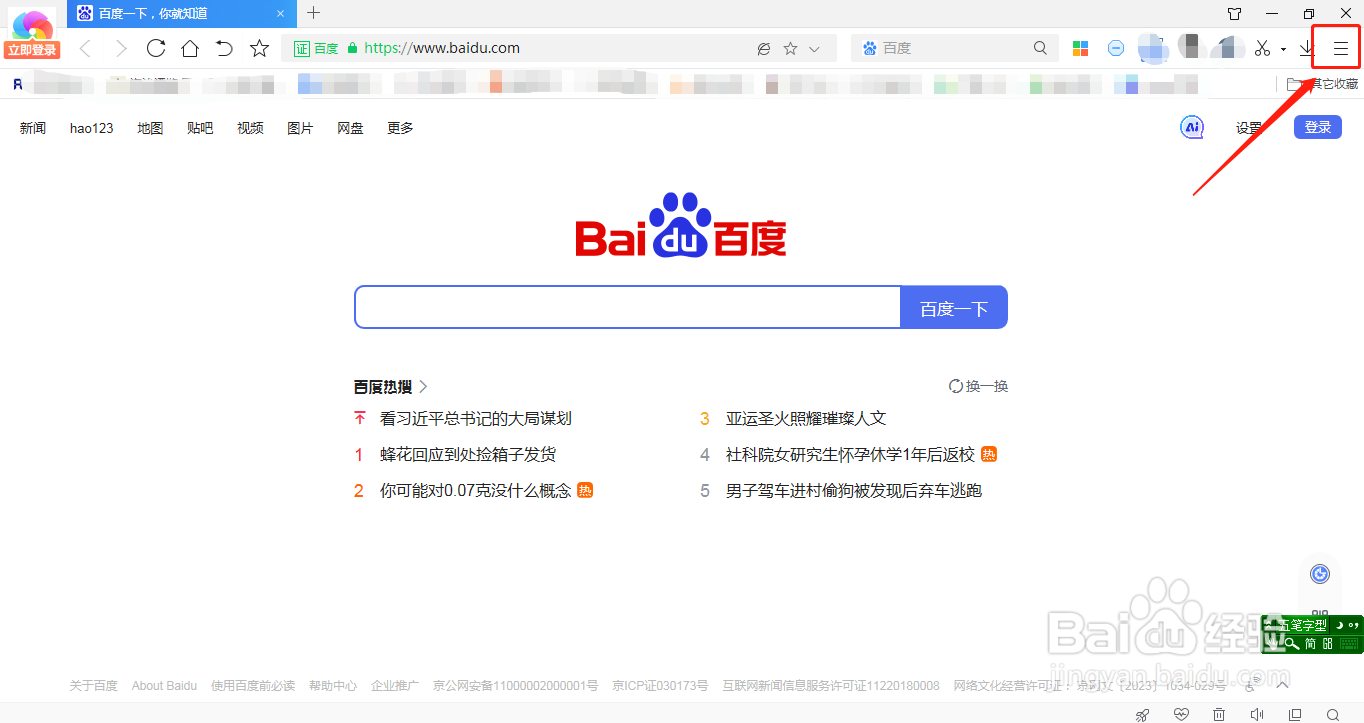1364x723 pixels.
Task: Click the 新闻 navigation link
Action: pyautogui.click(x=33, y=128)
